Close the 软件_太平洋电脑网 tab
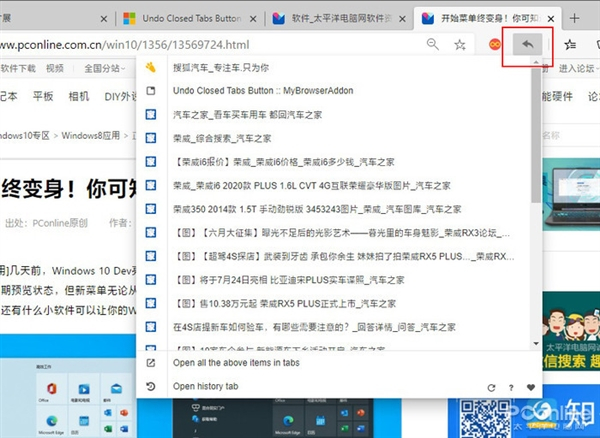This screenshot has height=438, width=600. [402, 19]
